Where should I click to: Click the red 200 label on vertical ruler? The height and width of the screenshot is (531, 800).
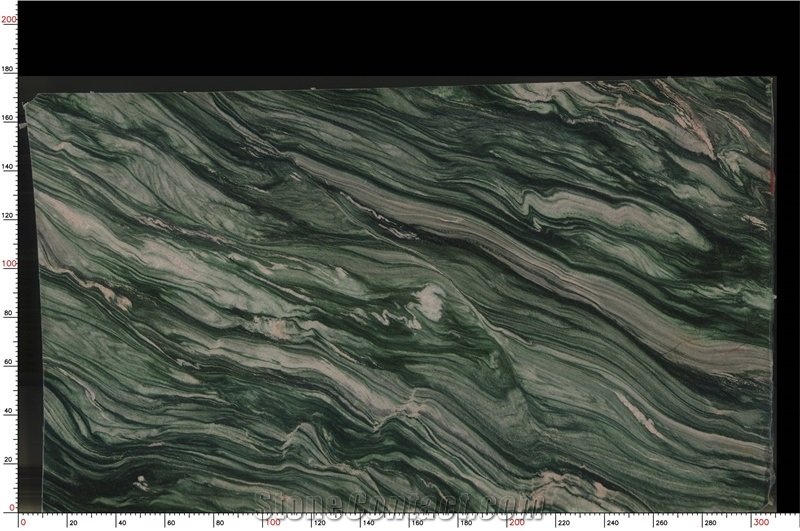[9, 19]
